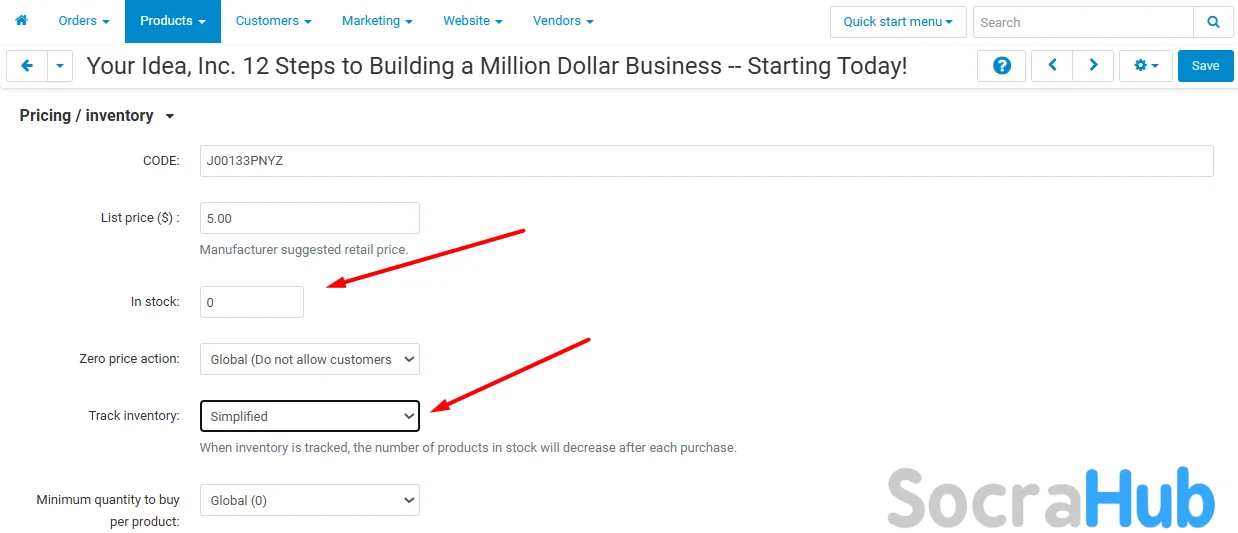Screen dimensions: 1238x533
Task: Open the gear settings menu
Action: [1145, 66]
